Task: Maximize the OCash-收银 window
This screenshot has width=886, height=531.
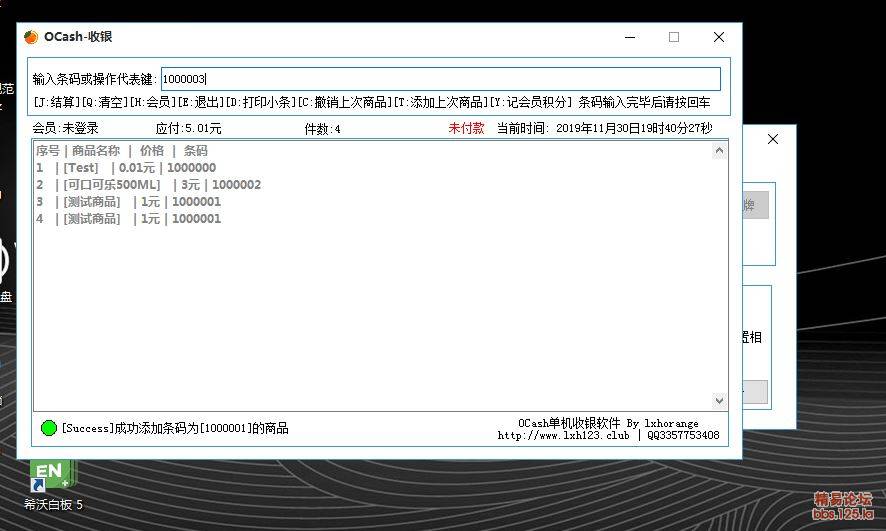Action: [674, 37]
